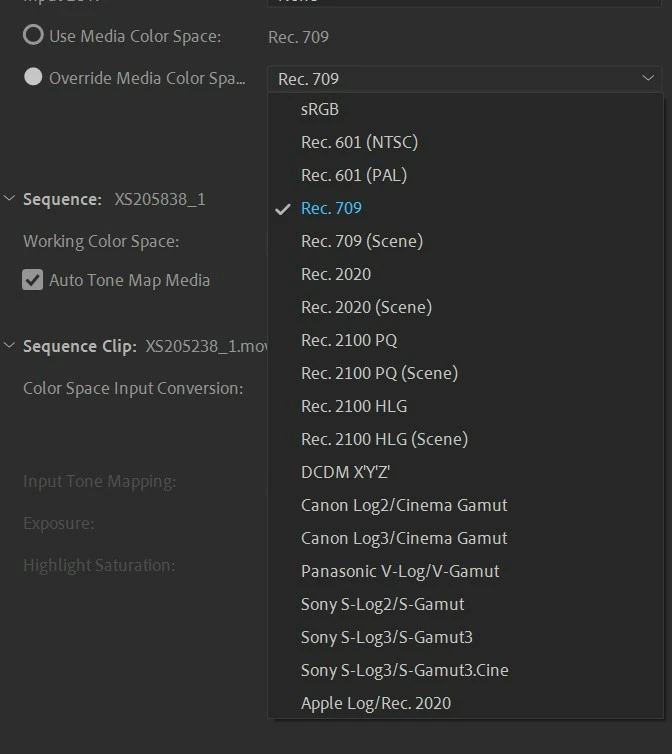672x754 pixels.
Task: Click clip name XS205238_1.mov
Action: tap(207, 346)
